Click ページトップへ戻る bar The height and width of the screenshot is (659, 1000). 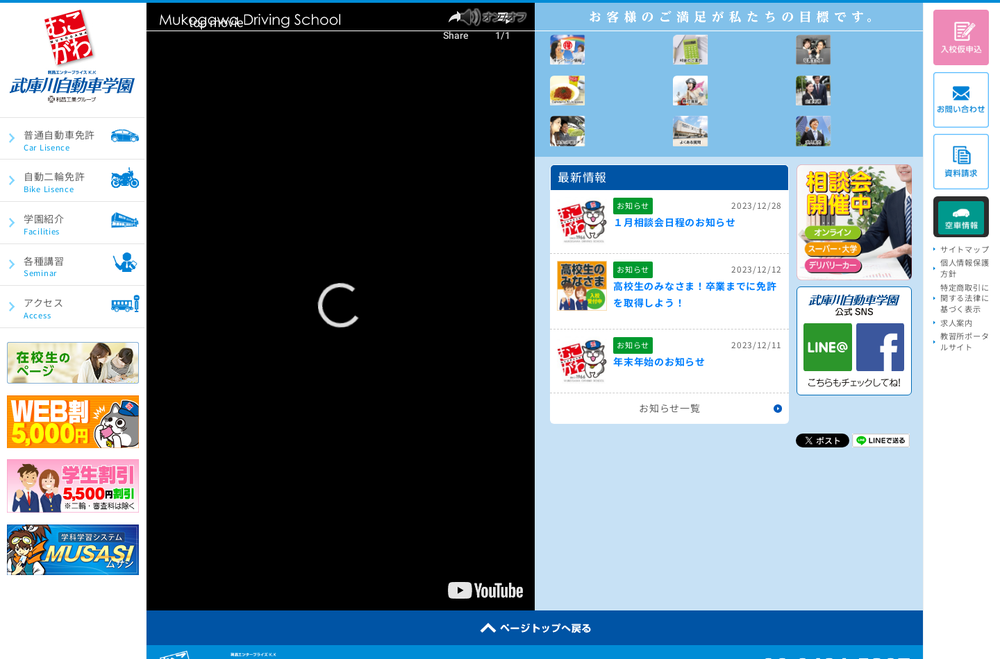pos(534,628)
